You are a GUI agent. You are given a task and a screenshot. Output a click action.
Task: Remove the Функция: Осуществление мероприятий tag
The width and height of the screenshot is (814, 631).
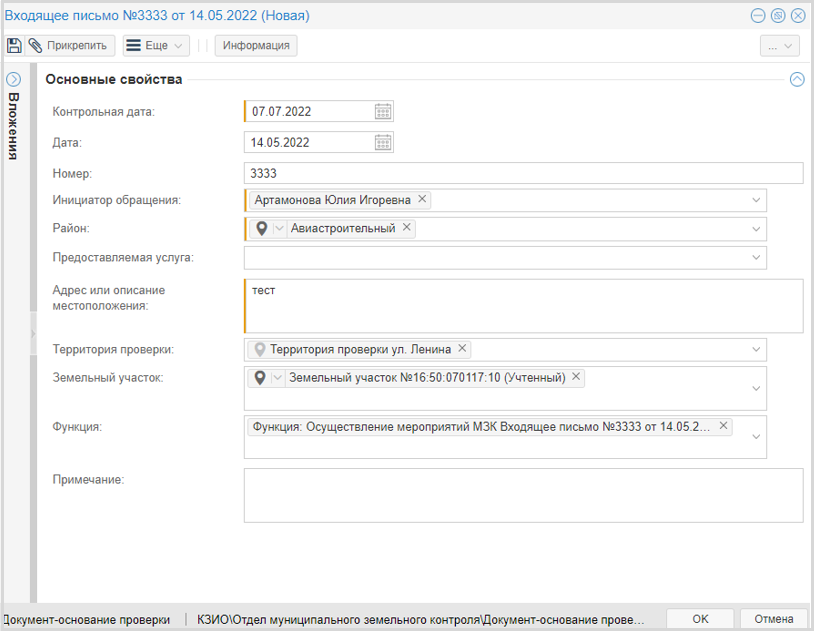pyautogui.click(x=723, y=426)
